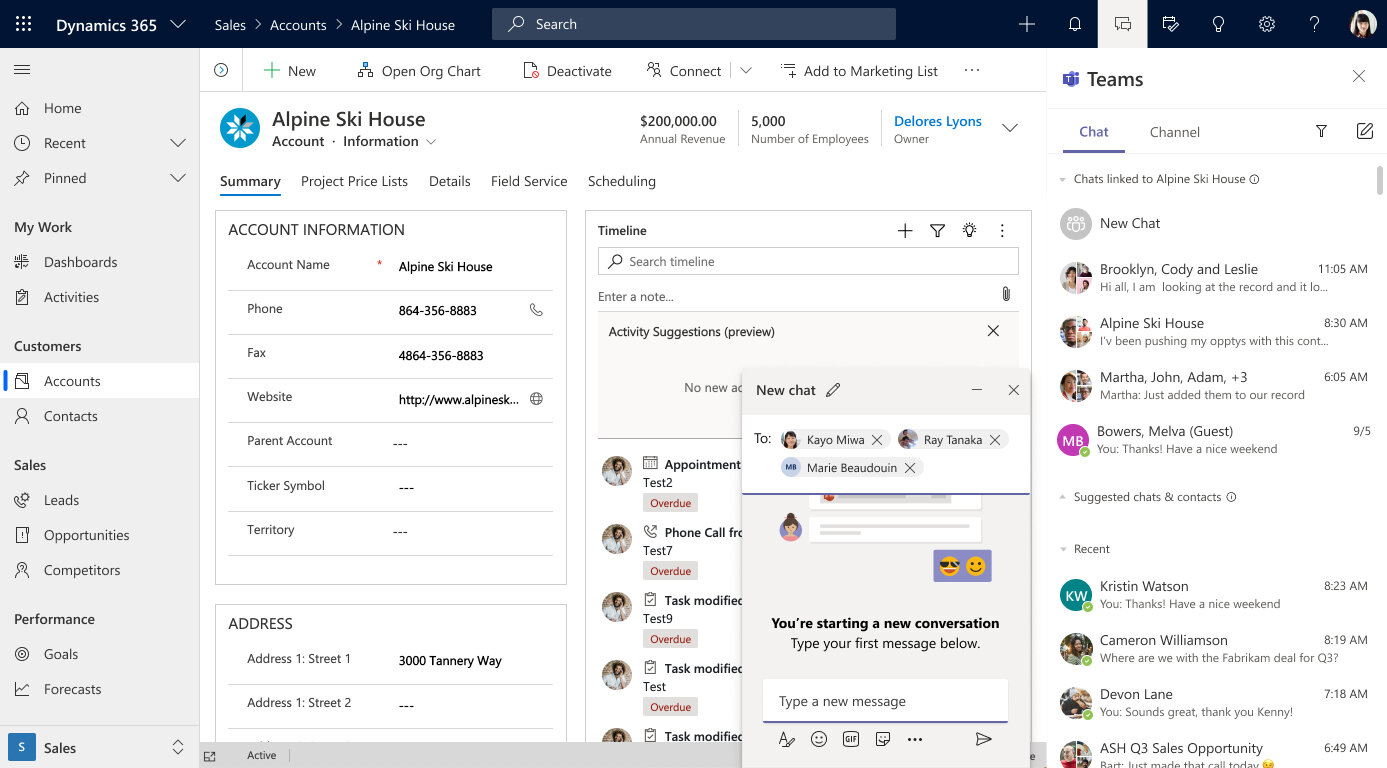Image resolution: width=1387 pixels, height=768 pixels.
Task: Click the user profile avatar
Action: point(1363,24)
